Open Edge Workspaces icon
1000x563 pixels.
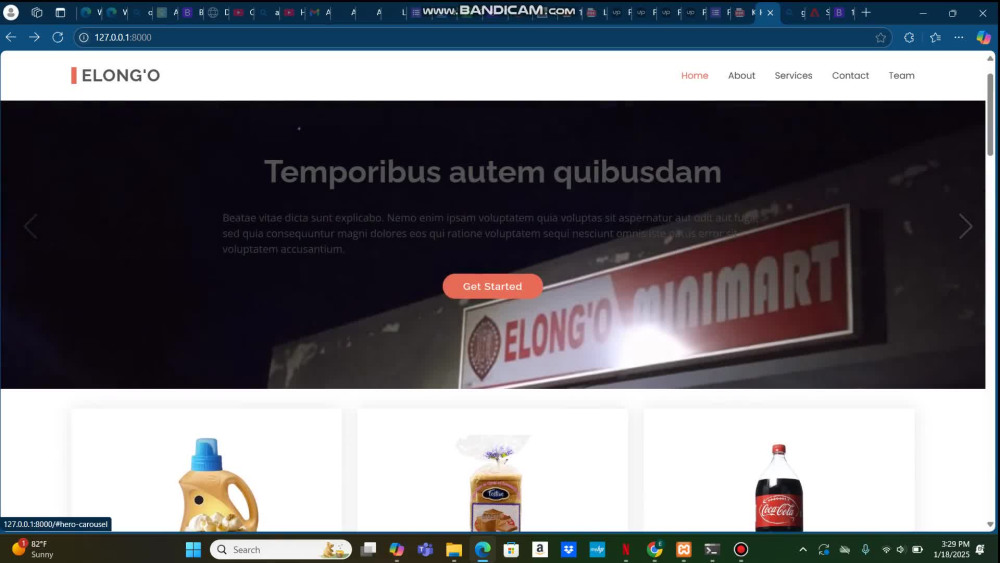(x=36, y=12)
